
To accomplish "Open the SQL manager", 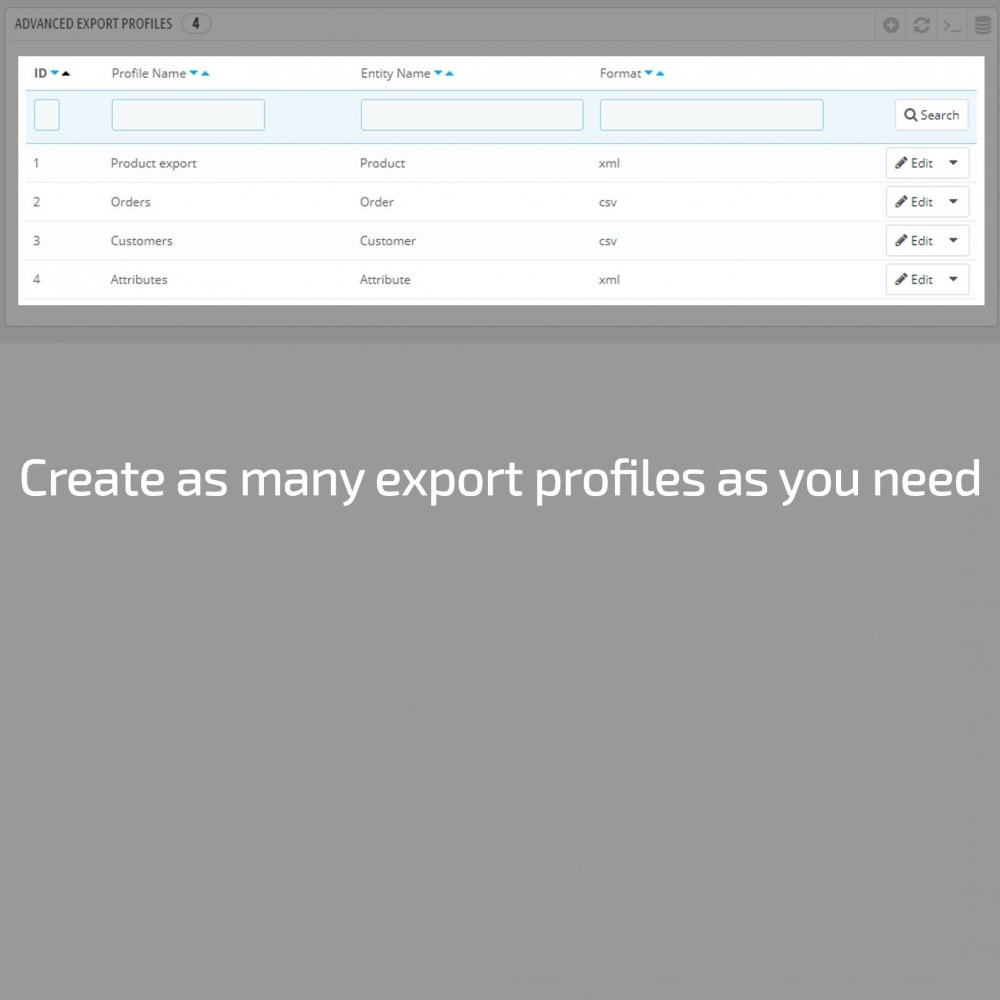I will 983,25.
